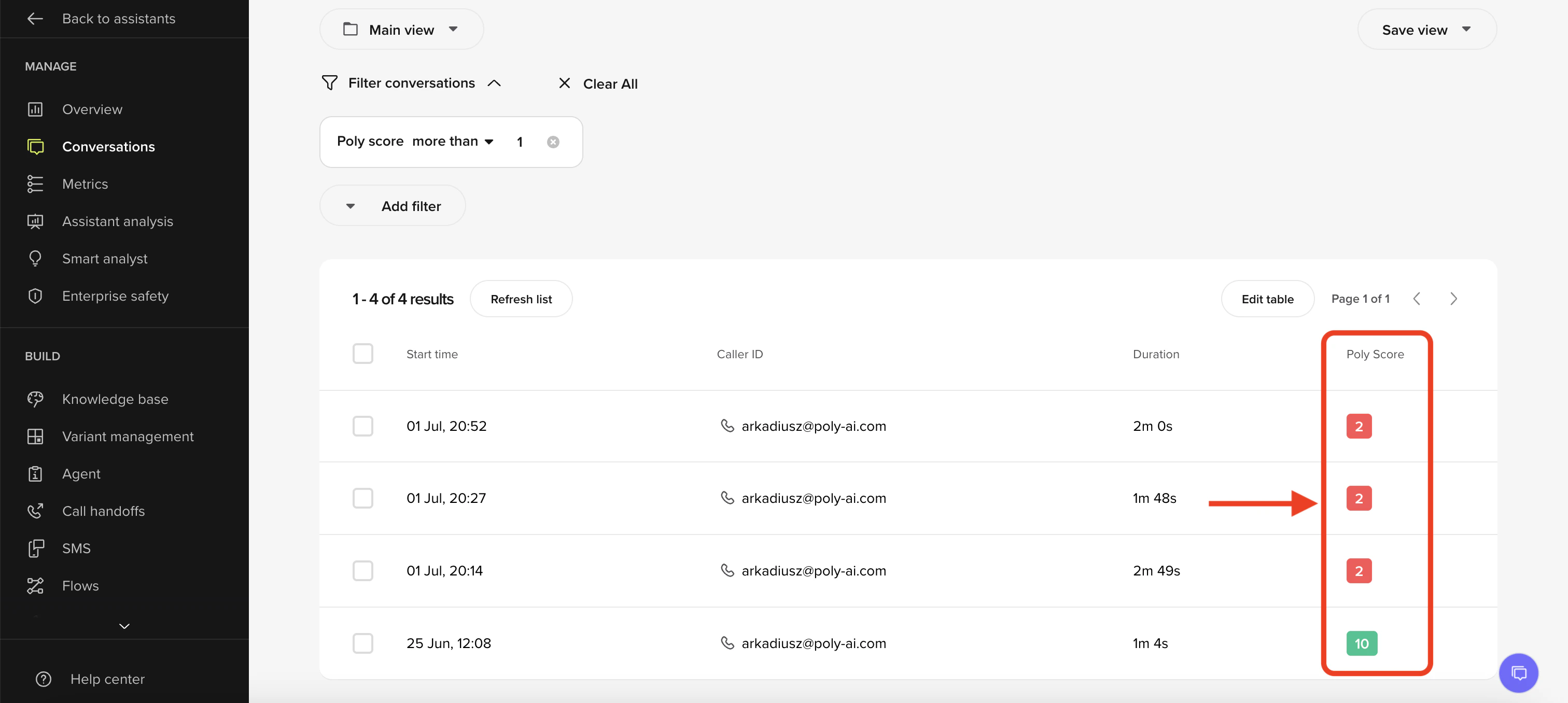Go to Assistant analysis section
Image resolution: width=1568 pixels, height=703 pixels.
[x=118, y=221]
